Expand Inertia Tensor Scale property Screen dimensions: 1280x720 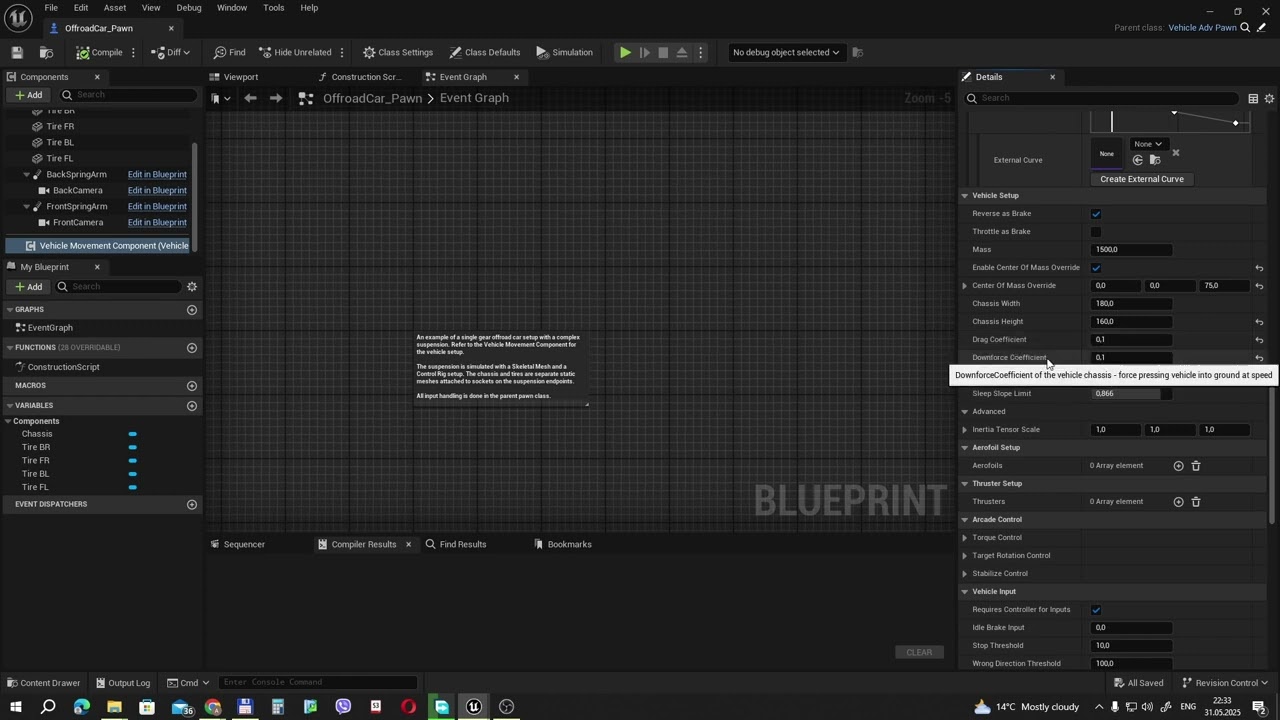(x=965, y=430)
